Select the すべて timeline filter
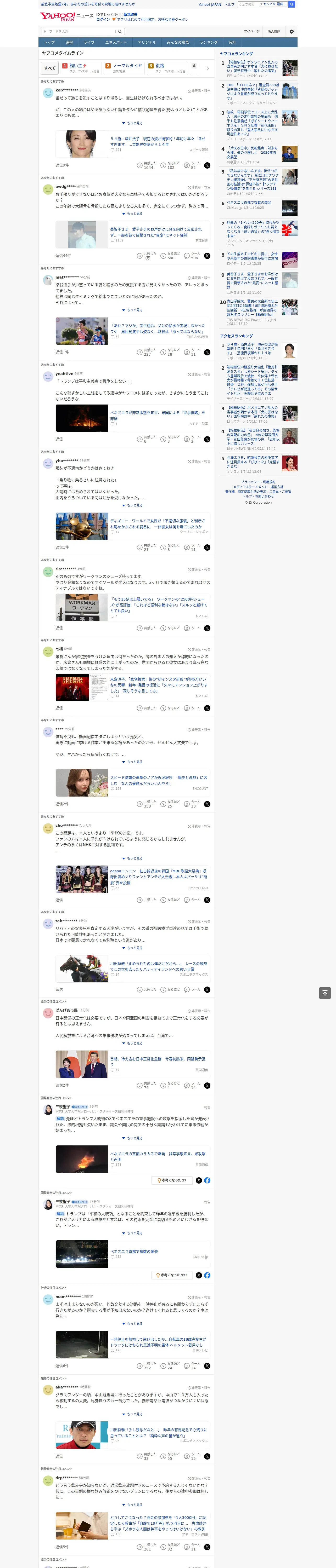The width and height of the screenshot is (336, 1568). pyautogui.click(x=50, y=68)
